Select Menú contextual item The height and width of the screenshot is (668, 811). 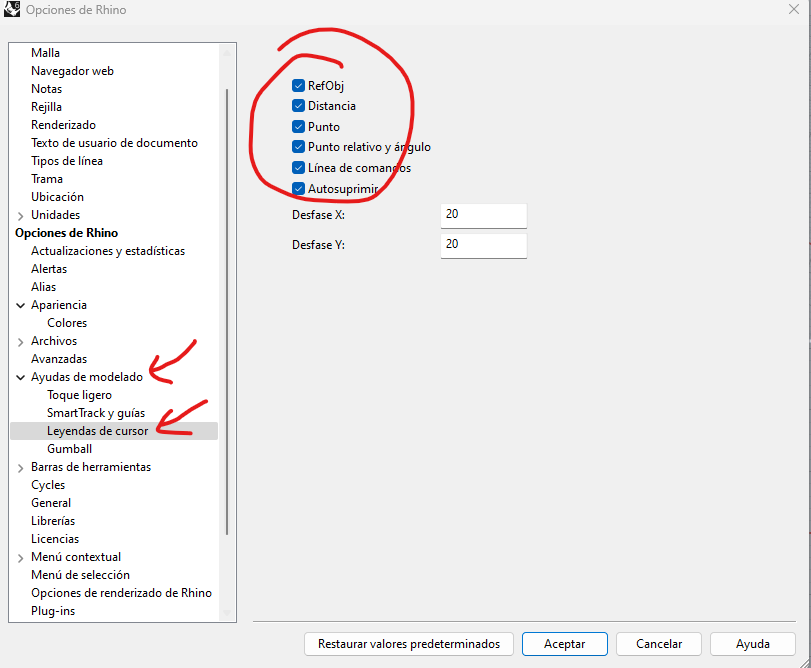76,557
